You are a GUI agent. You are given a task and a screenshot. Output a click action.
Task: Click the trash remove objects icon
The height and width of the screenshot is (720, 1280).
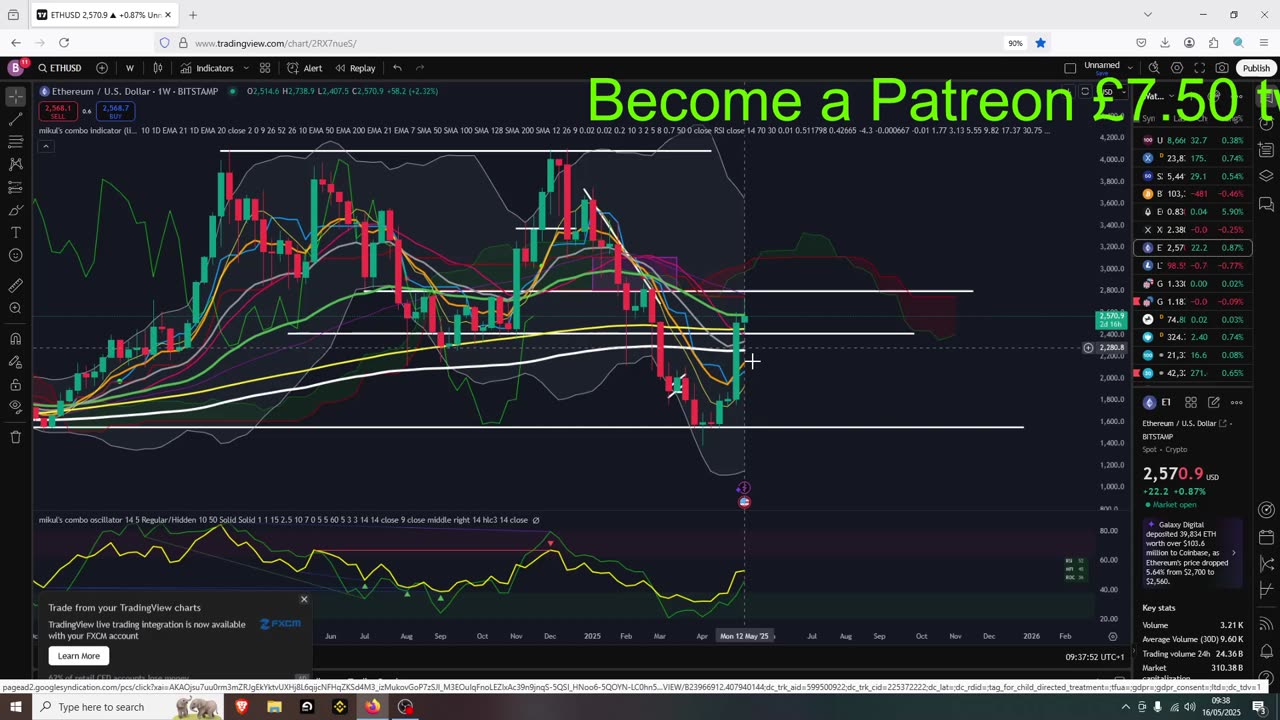point(15,437)
